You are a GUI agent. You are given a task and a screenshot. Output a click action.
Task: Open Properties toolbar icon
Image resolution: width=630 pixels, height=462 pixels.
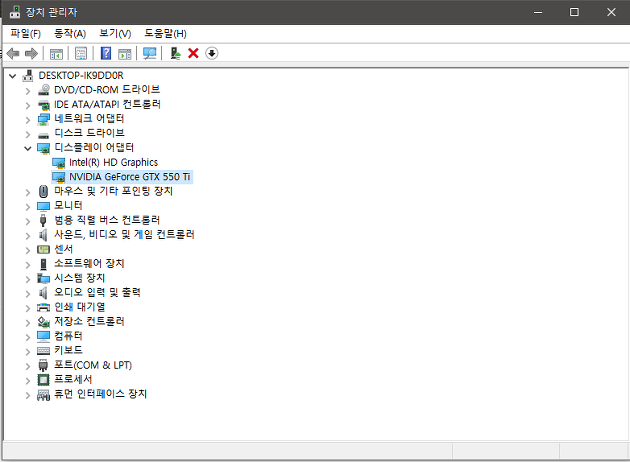pos(81,53)
